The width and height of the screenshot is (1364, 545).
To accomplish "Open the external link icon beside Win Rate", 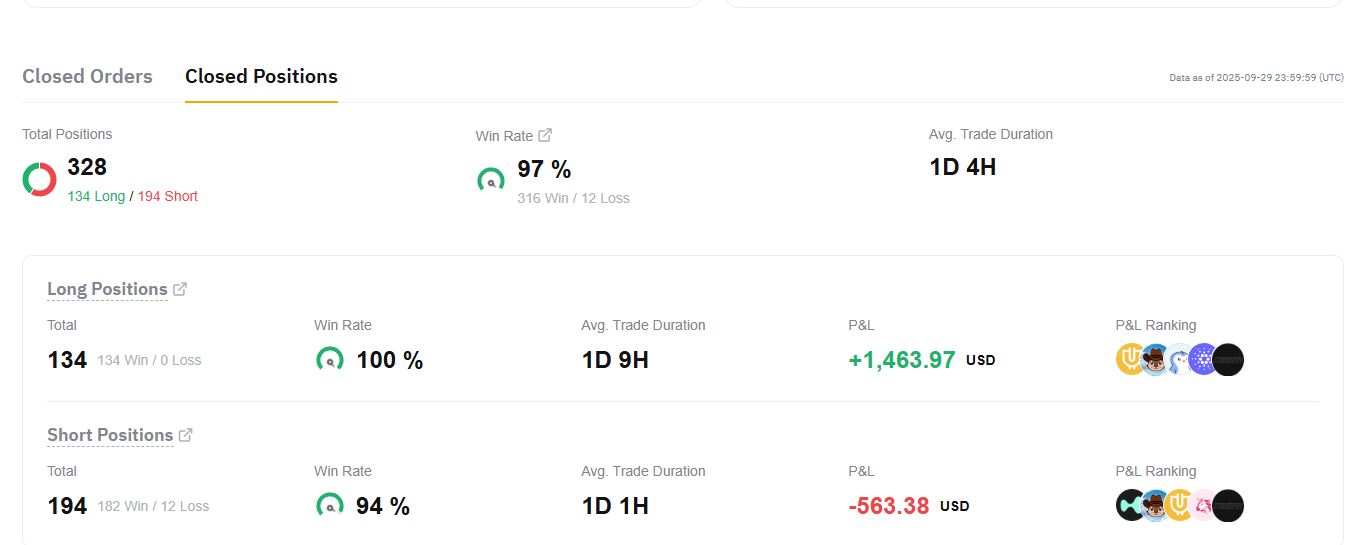I will pos(545,135).
